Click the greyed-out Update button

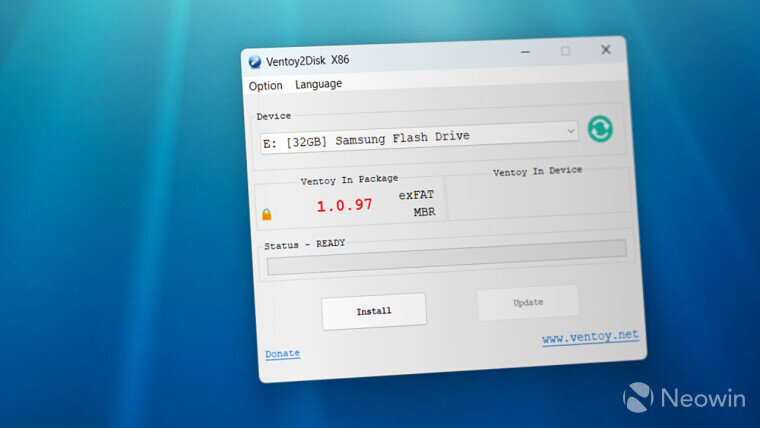click(x=528, y=302)
